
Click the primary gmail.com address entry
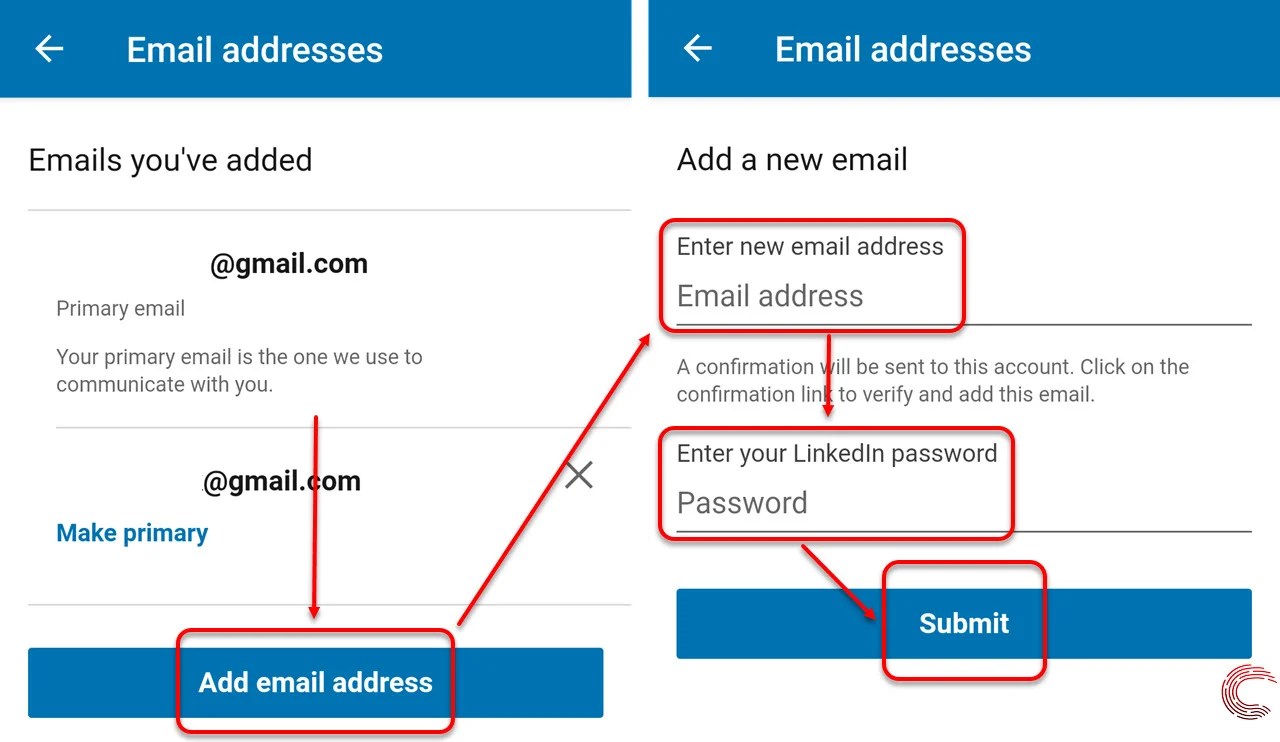click(288, 263)
